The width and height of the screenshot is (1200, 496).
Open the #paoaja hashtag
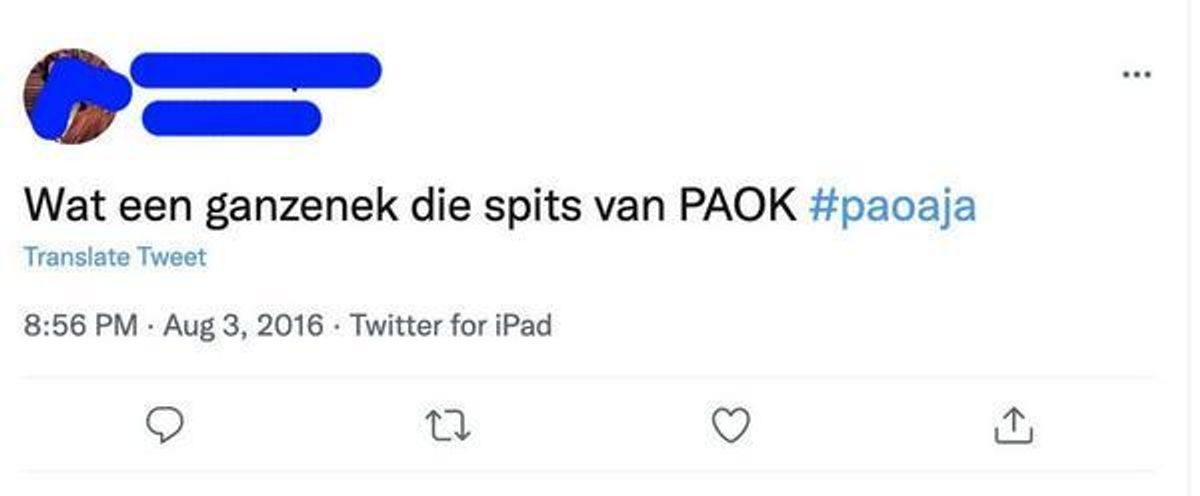tap(890, 205)
